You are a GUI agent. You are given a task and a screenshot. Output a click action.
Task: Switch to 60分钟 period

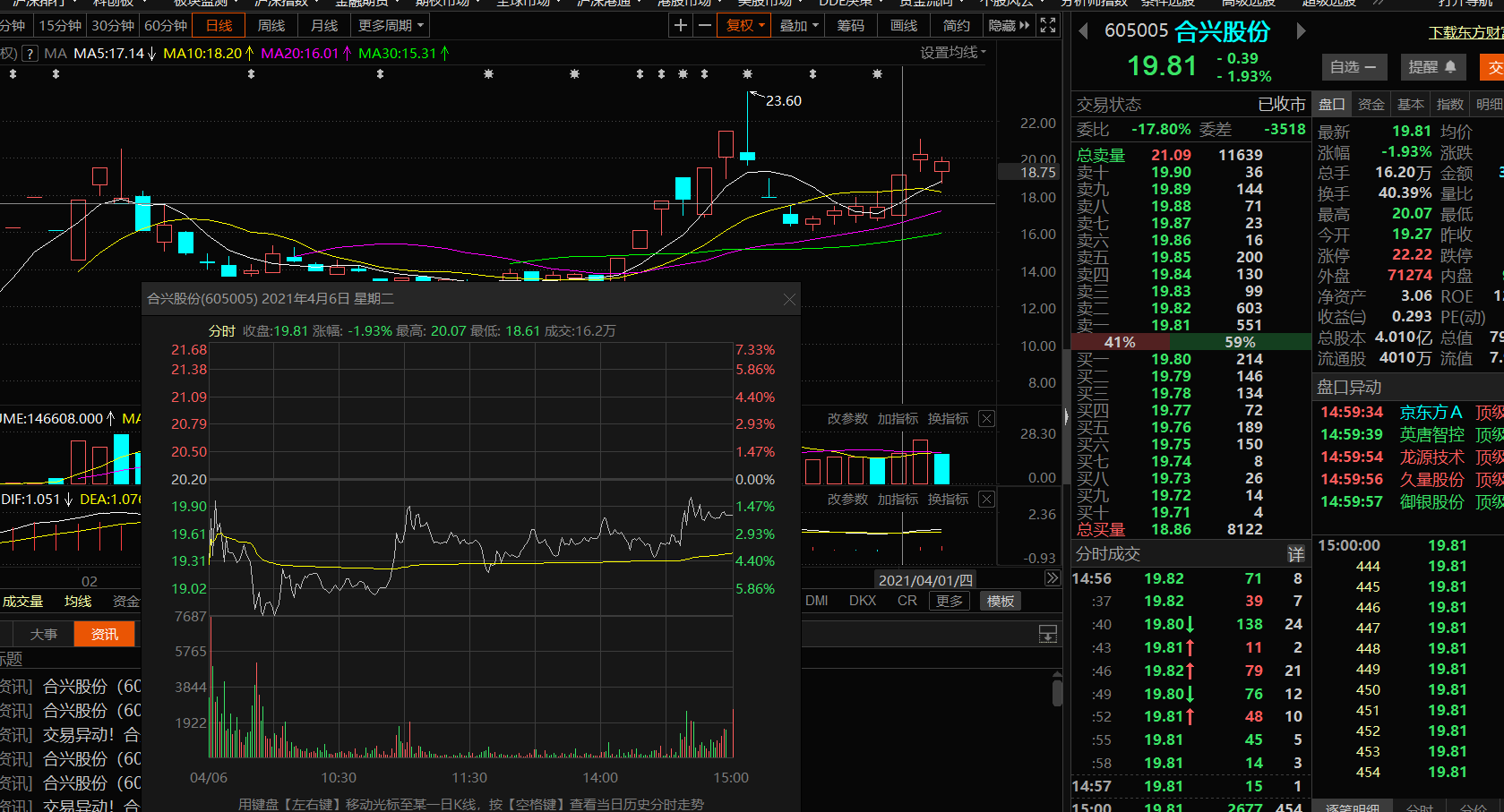pos(166,25)
